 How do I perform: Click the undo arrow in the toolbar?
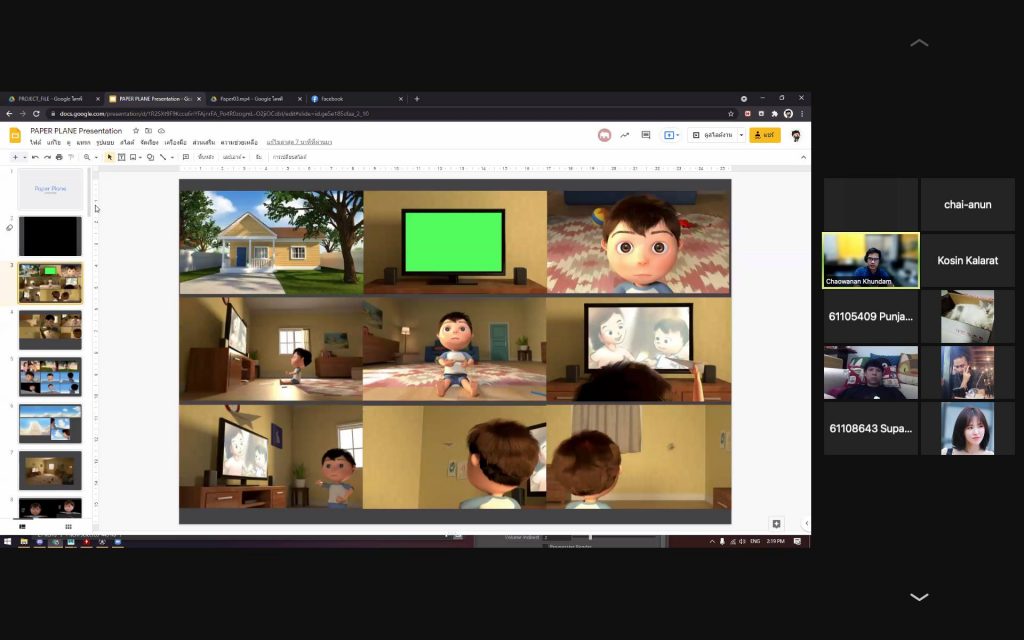pyautogui.click(x=35, y=157)
